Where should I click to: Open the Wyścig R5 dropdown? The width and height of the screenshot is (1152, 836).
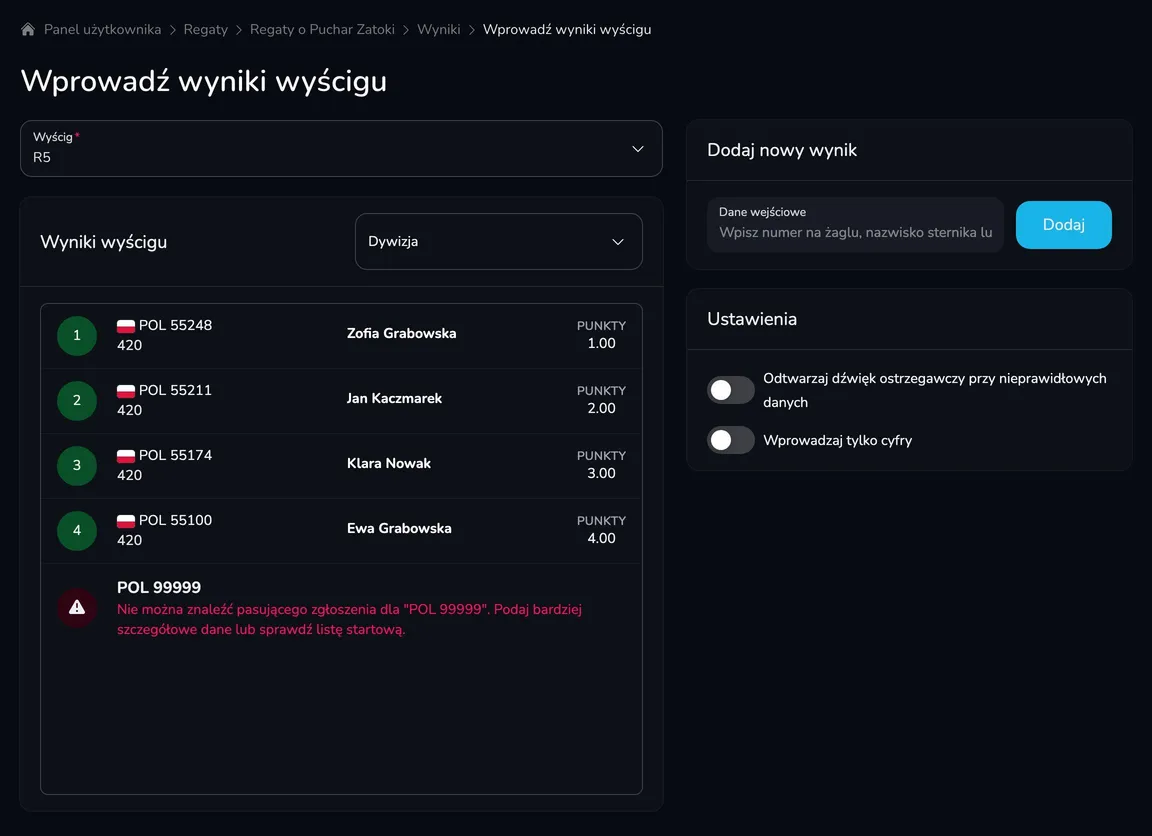pyautogui.click(x=341, y=148)
